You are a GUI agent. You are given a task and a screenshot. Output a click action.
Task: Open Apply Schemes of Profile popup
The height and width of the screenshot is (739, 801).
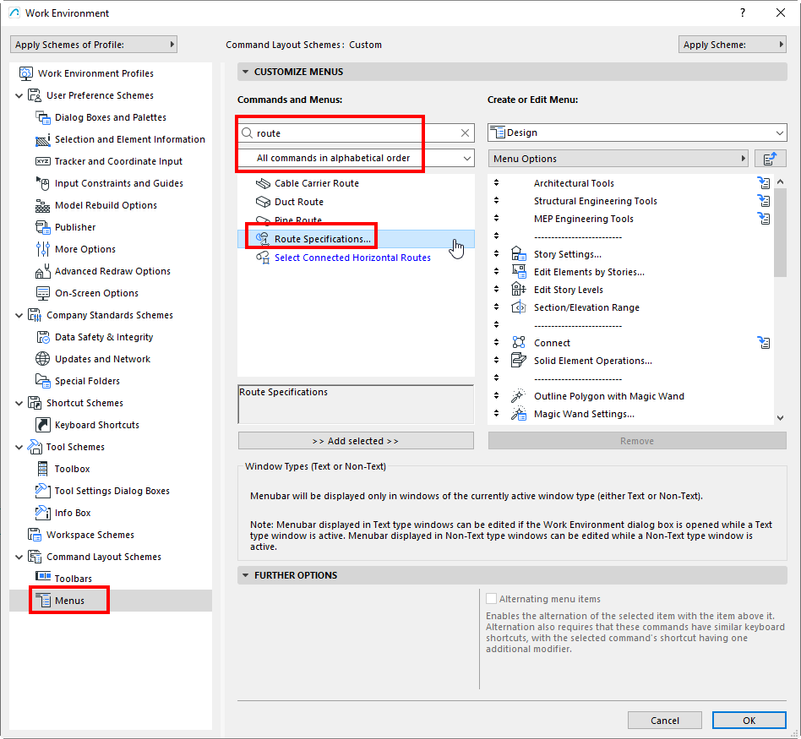click(93, 44)
